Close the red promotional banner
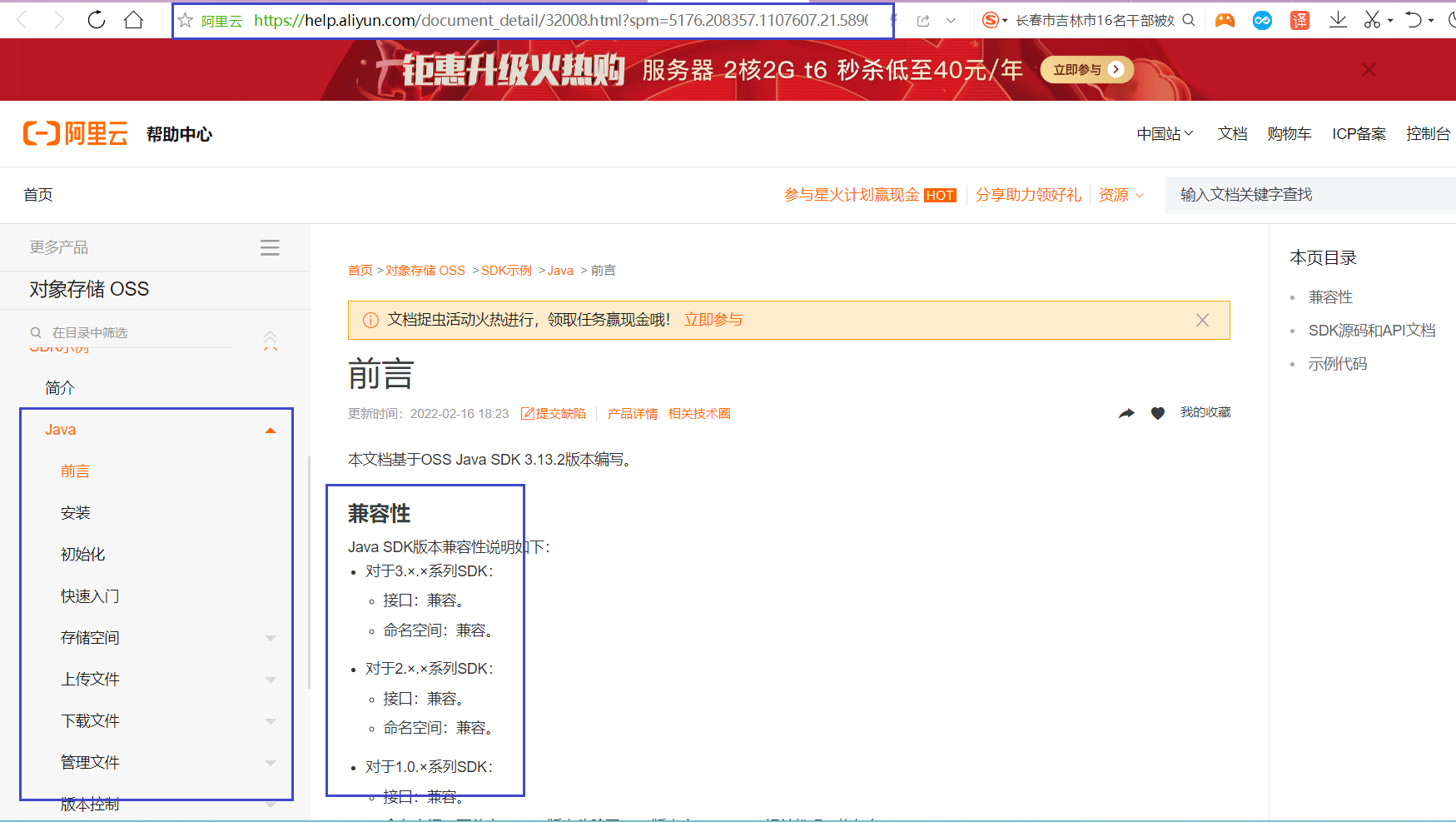1456x822 pixels. click(1369, 70)
